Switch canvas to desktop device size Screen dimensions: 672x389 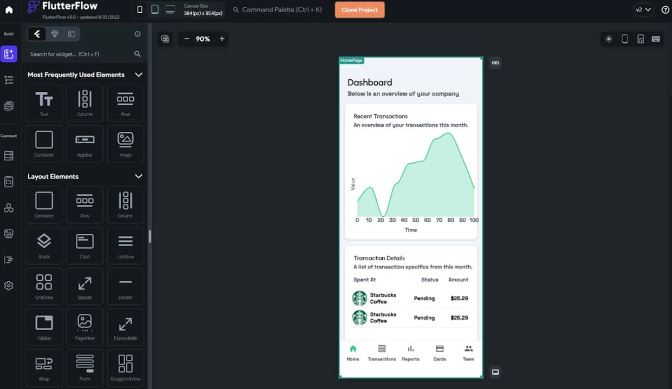pyautogui.click(x=170, y=9)
